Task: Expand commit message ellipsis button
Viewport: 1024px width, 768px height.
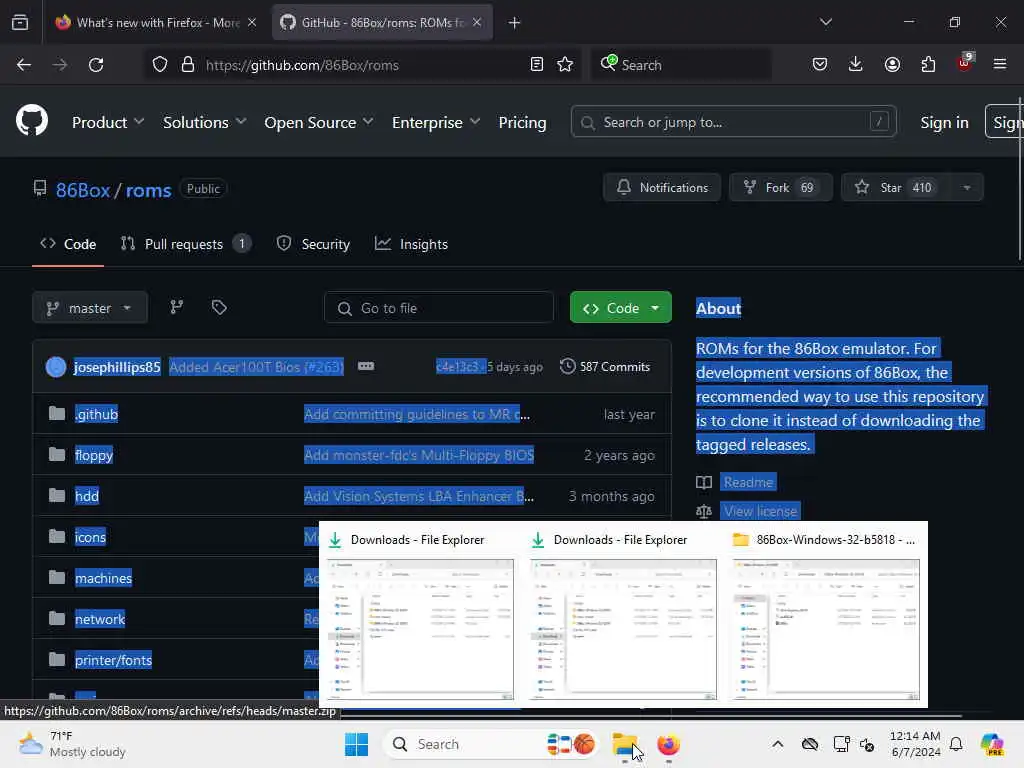Action: click(x=366, y=366)
